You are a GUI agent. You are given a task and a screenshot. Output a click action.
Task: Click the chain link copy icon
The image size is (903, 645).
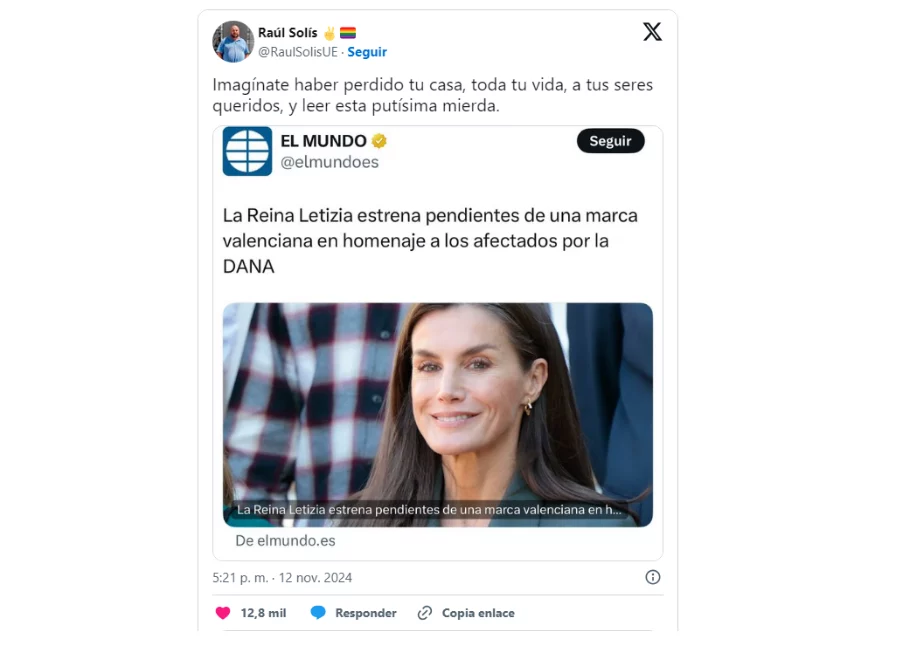pyautogui.click(x=424, y=613)
